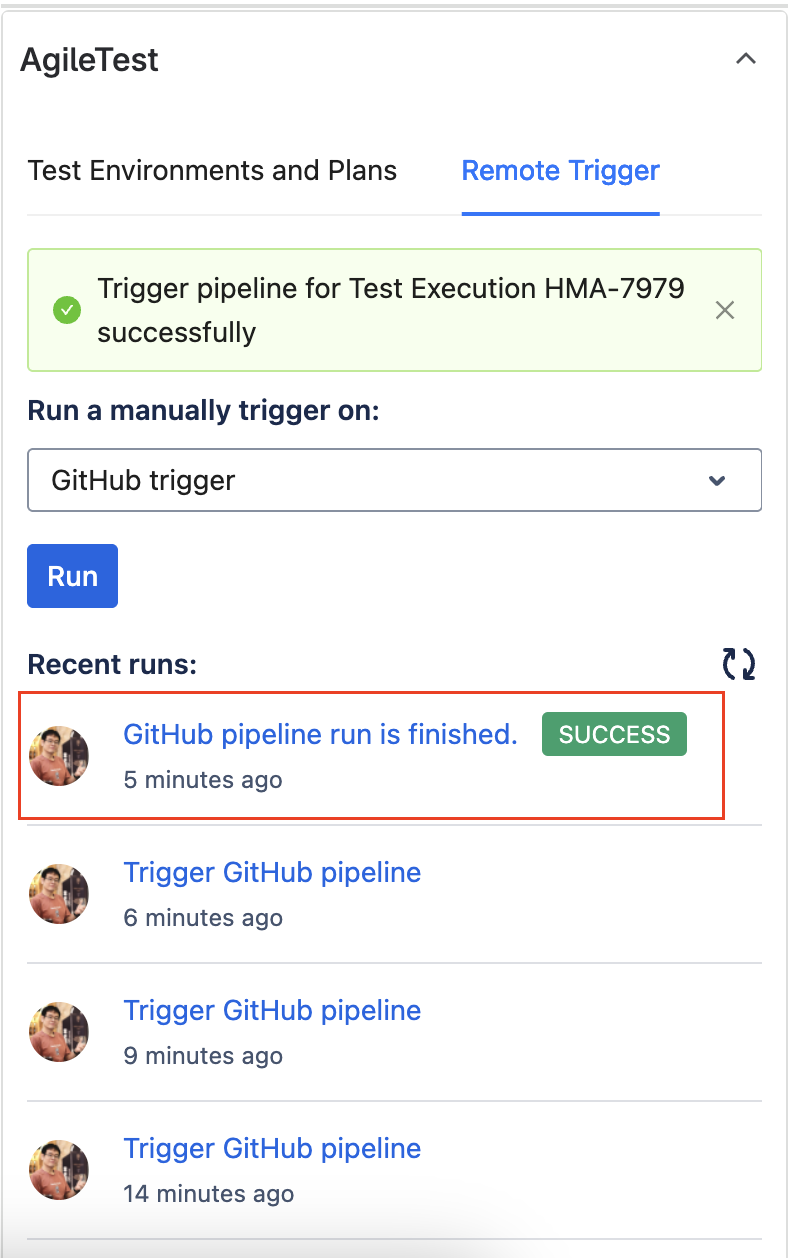Switch to Test Environments and Plans tab

pyautogui.click(x=212, y=171)
